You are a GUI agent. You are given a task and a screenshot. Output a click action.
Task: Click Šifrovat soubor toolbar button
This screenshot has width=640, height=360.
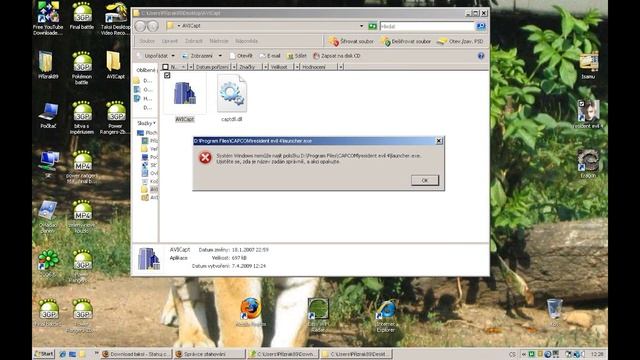click(351, 41)
